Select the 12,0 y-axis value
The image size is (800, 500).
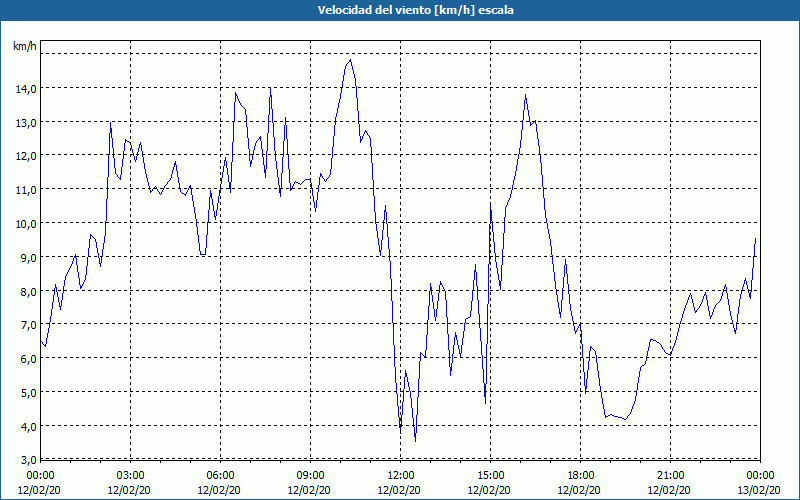point(26,156)
